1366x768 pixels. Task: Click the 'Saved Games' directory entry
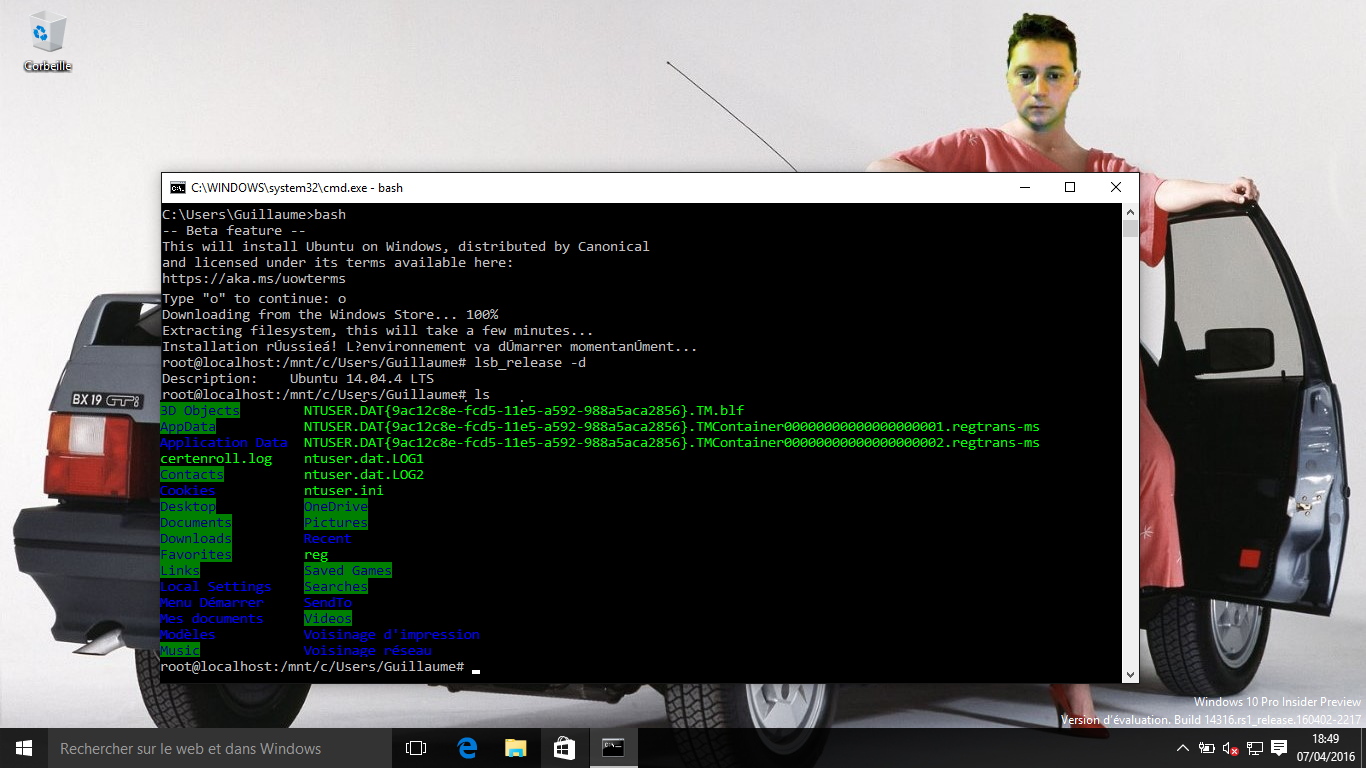pos(348,571)
